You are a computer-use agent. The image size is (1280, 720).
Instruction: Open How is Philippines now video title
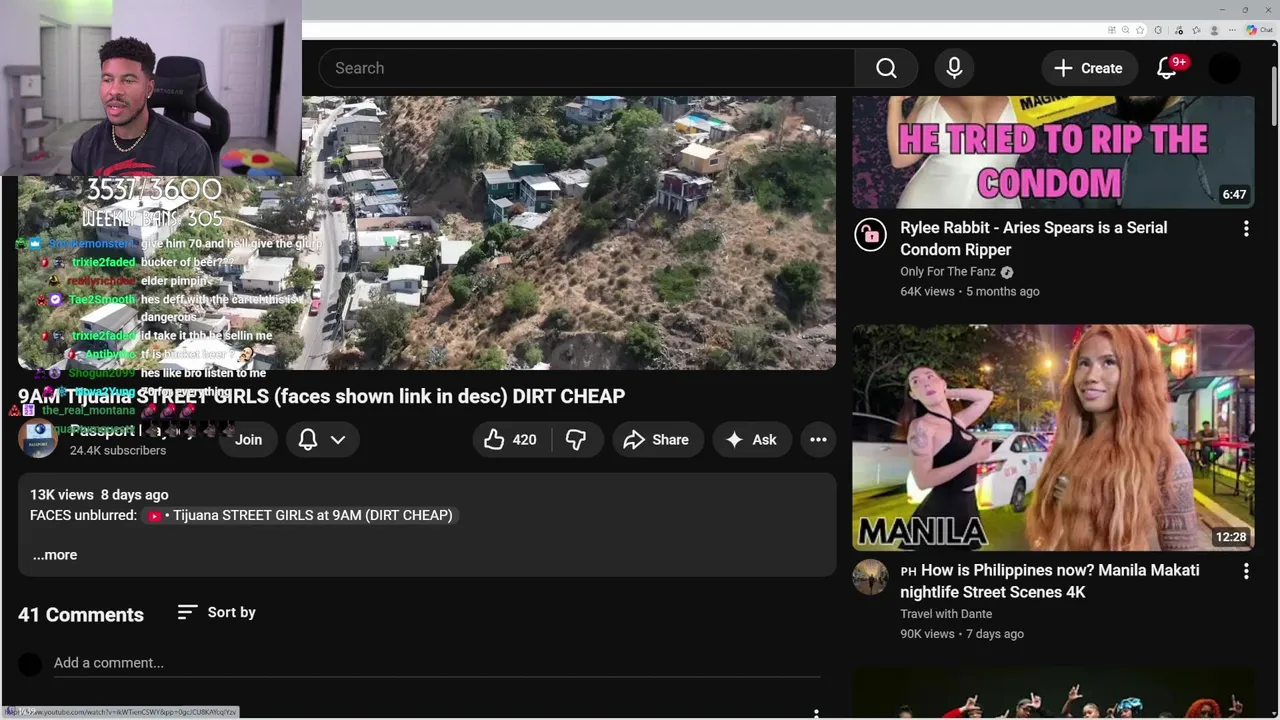[x=1050, y=581]
